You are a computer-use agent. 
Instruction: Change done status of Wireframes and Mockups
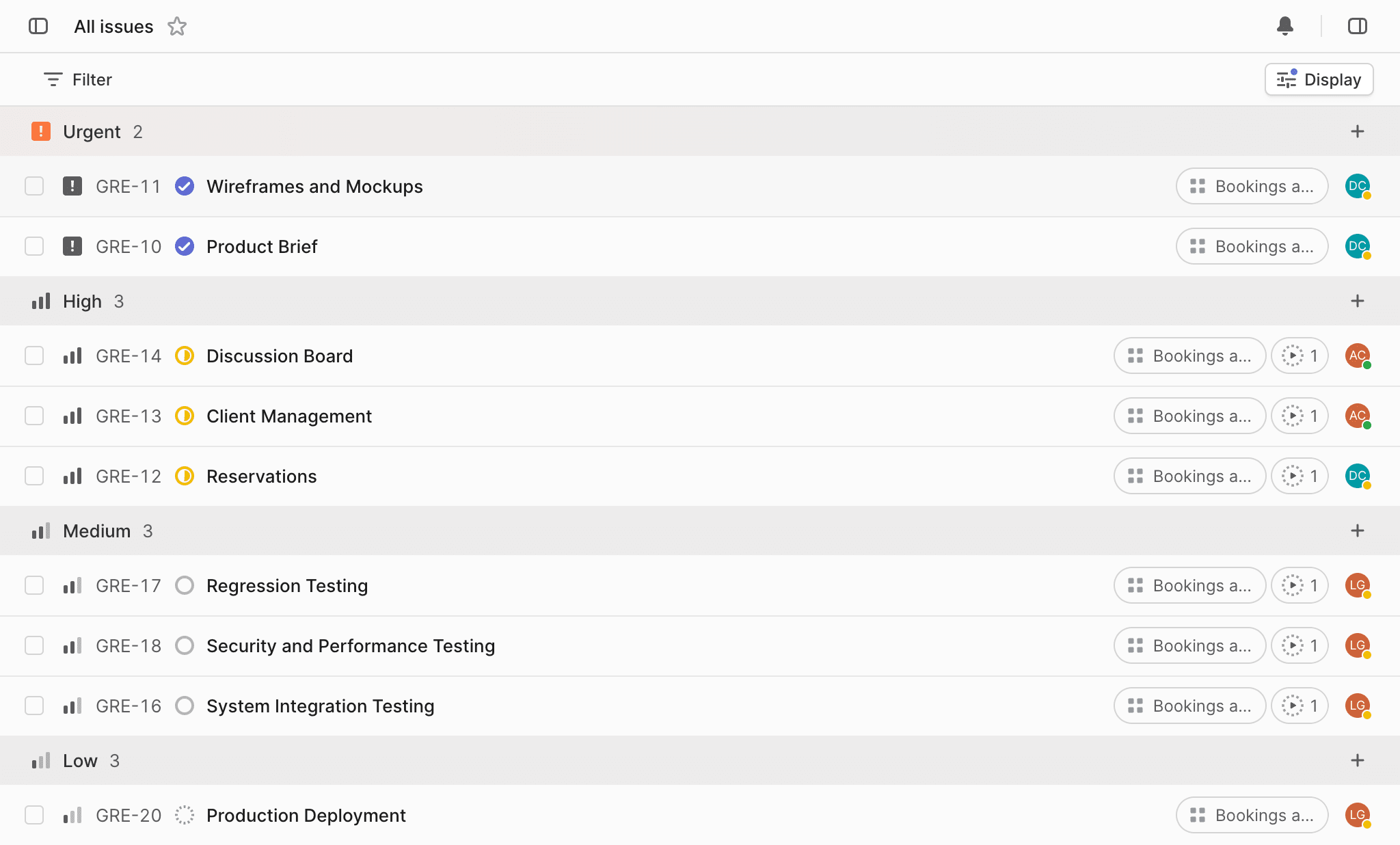click(185, 186)
